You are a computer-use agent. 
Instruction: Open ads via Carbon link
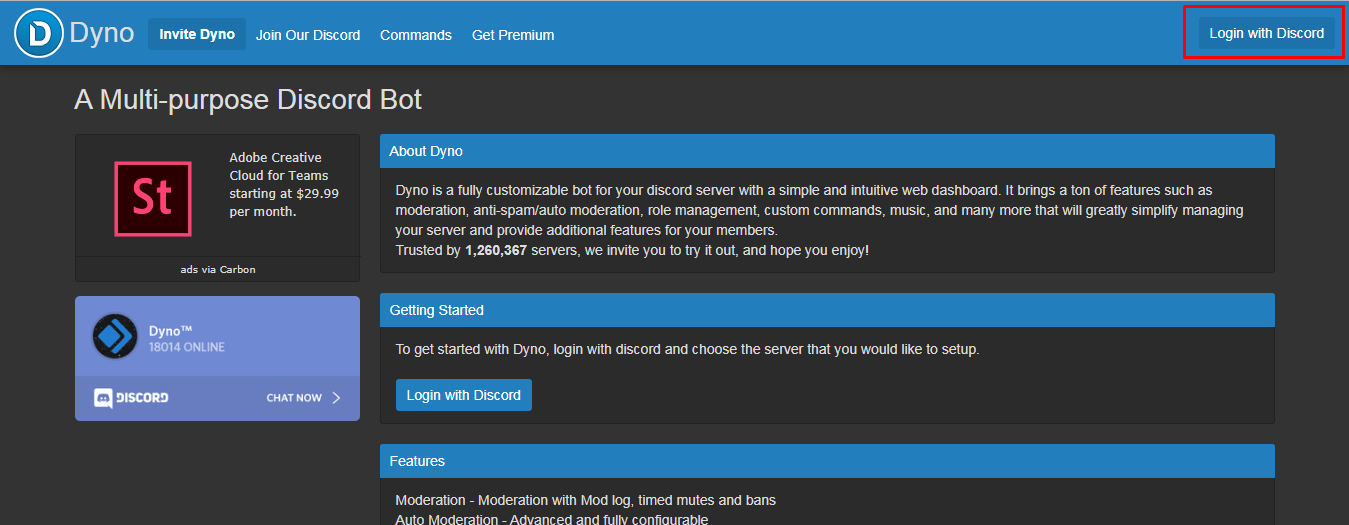217,270
